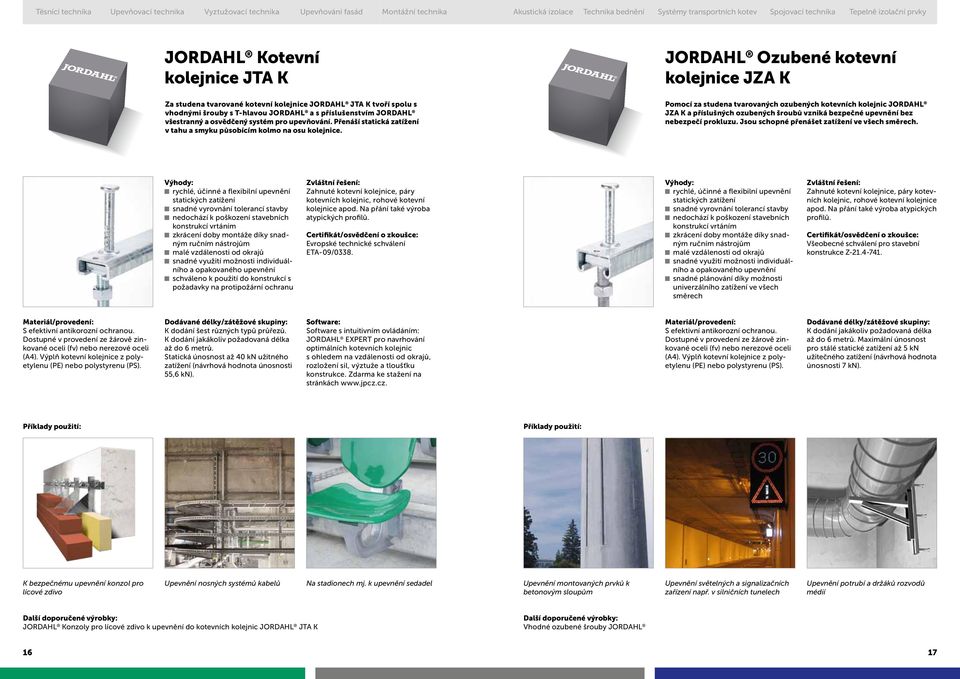Click 'Zvláštní řešení:' heading on page 17
Image resolution: width=960 pixels, height=679 pixels.
(833, 182)
